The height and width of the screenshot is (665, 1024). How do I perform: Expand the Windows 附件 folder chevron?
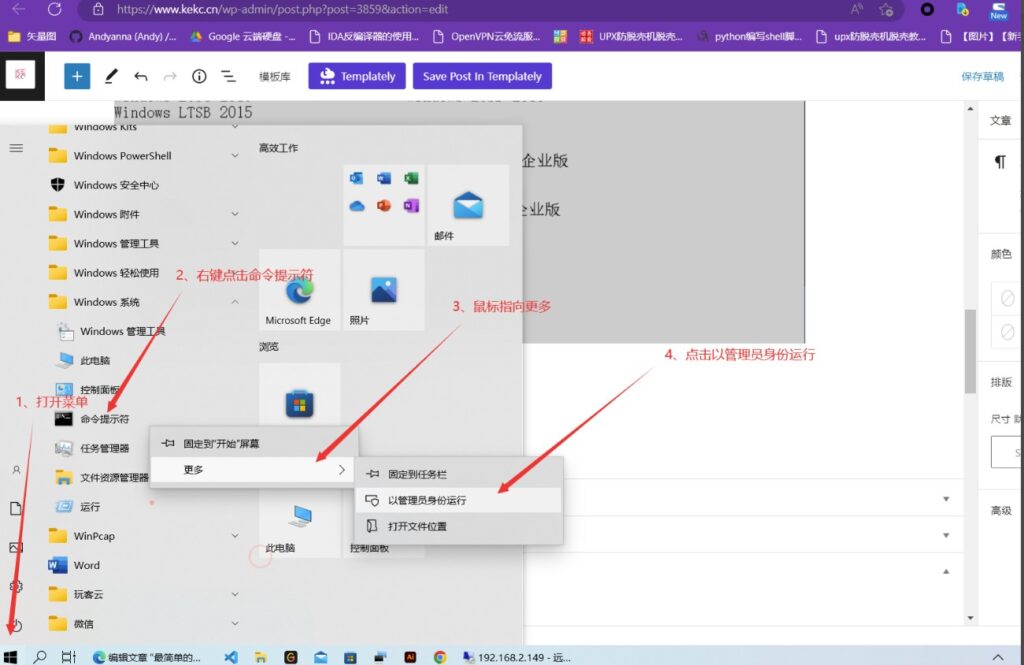point(233,214)
